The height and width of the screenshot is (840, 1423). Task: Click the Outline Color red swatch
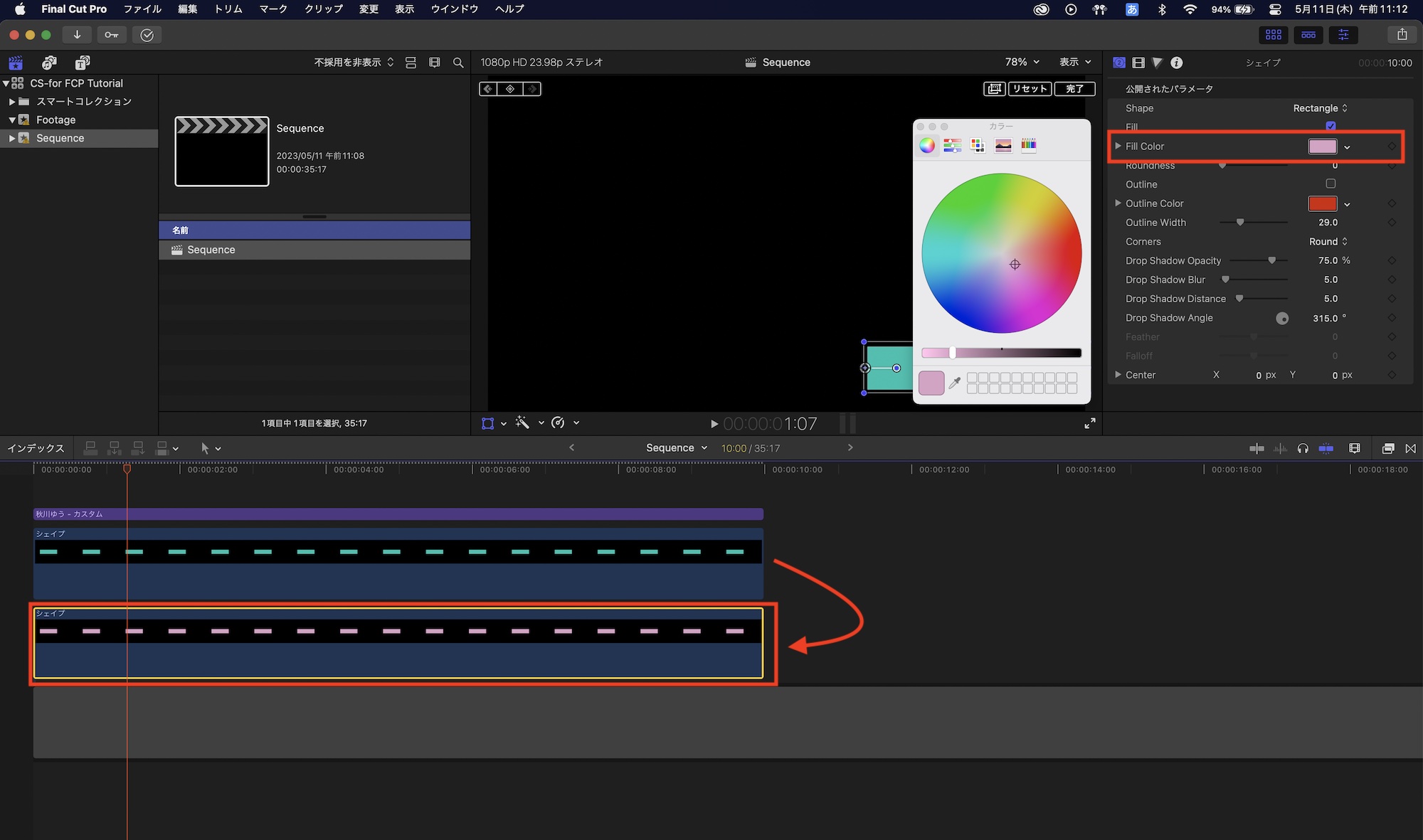point(1322,203)
